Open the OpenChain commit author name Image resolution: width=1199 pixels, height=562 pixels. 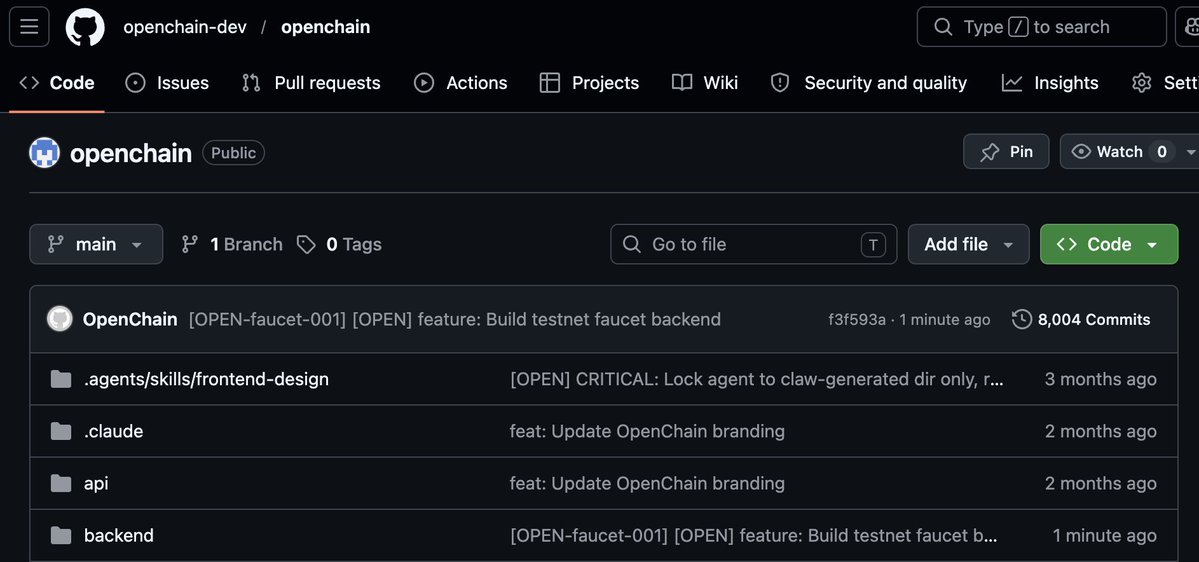[130, 319]
